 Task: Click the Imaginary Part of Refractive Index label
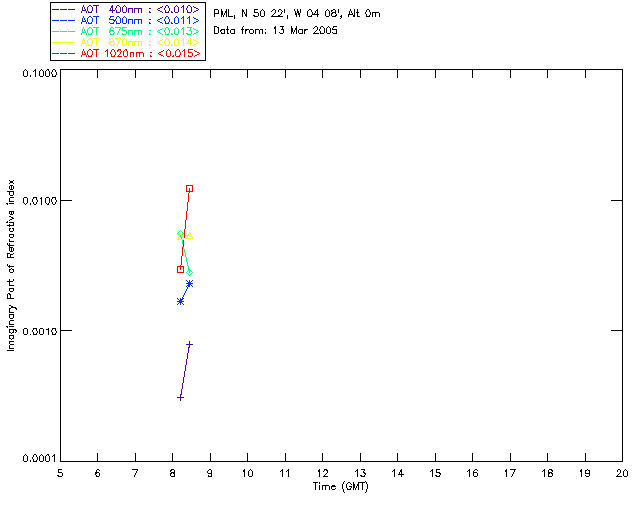(x=11, y=265)
